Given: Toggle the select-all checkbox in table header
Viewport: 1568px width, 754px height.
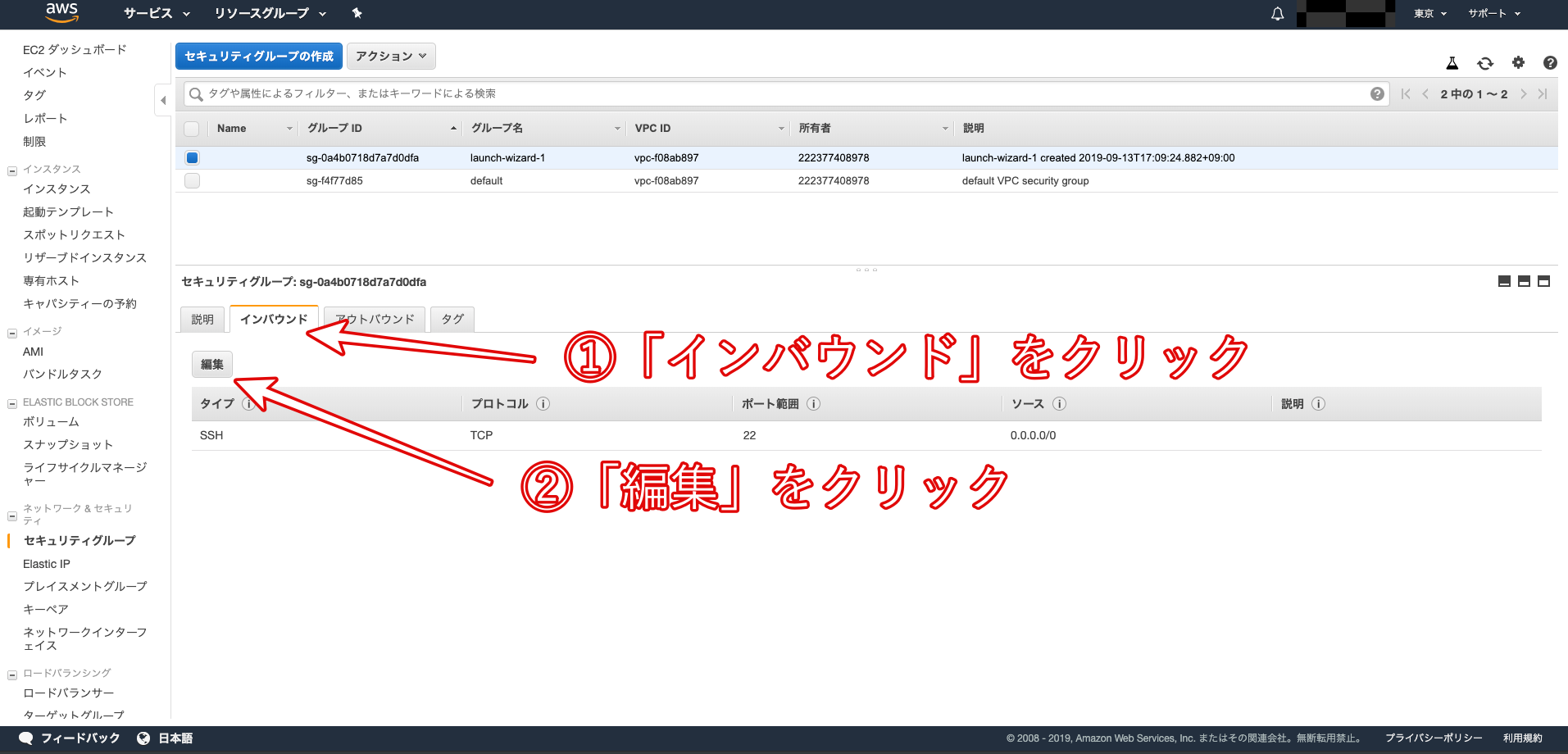Looking at the screenshot, I should [192, 129].
